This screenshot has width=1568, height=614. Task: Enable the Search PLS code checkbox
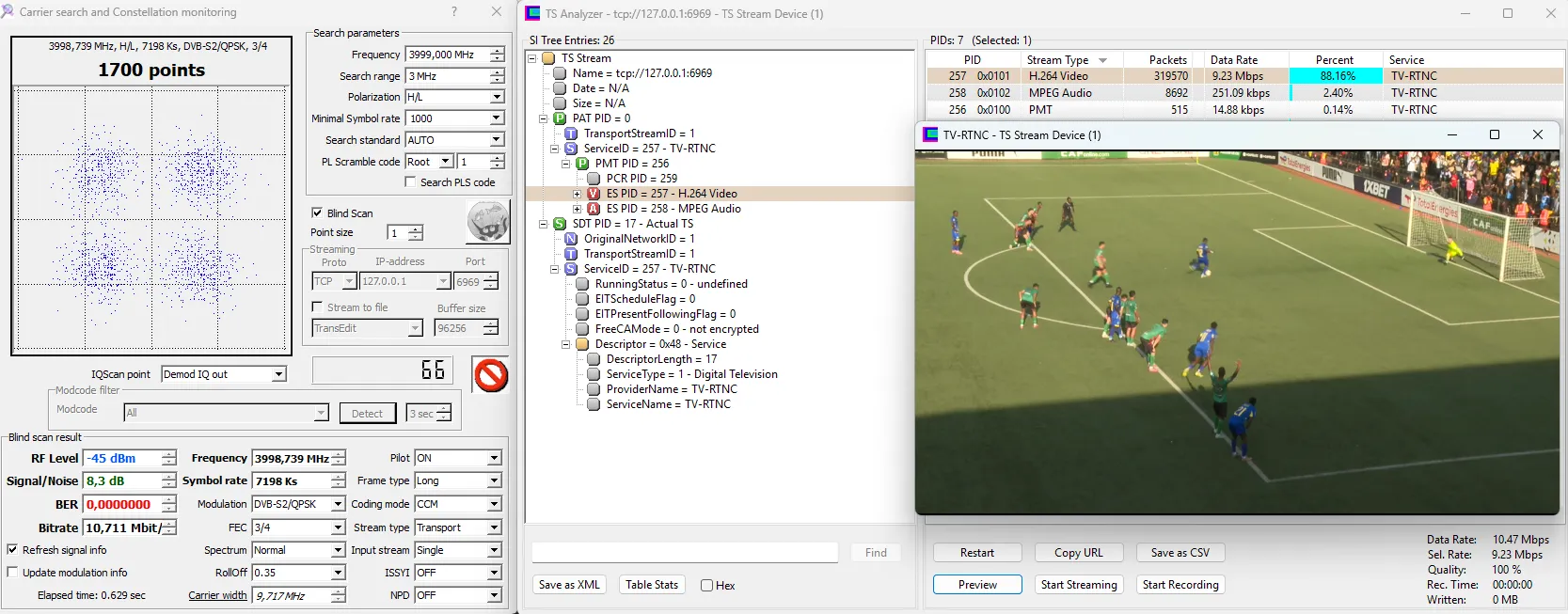(x=410, y=182)
